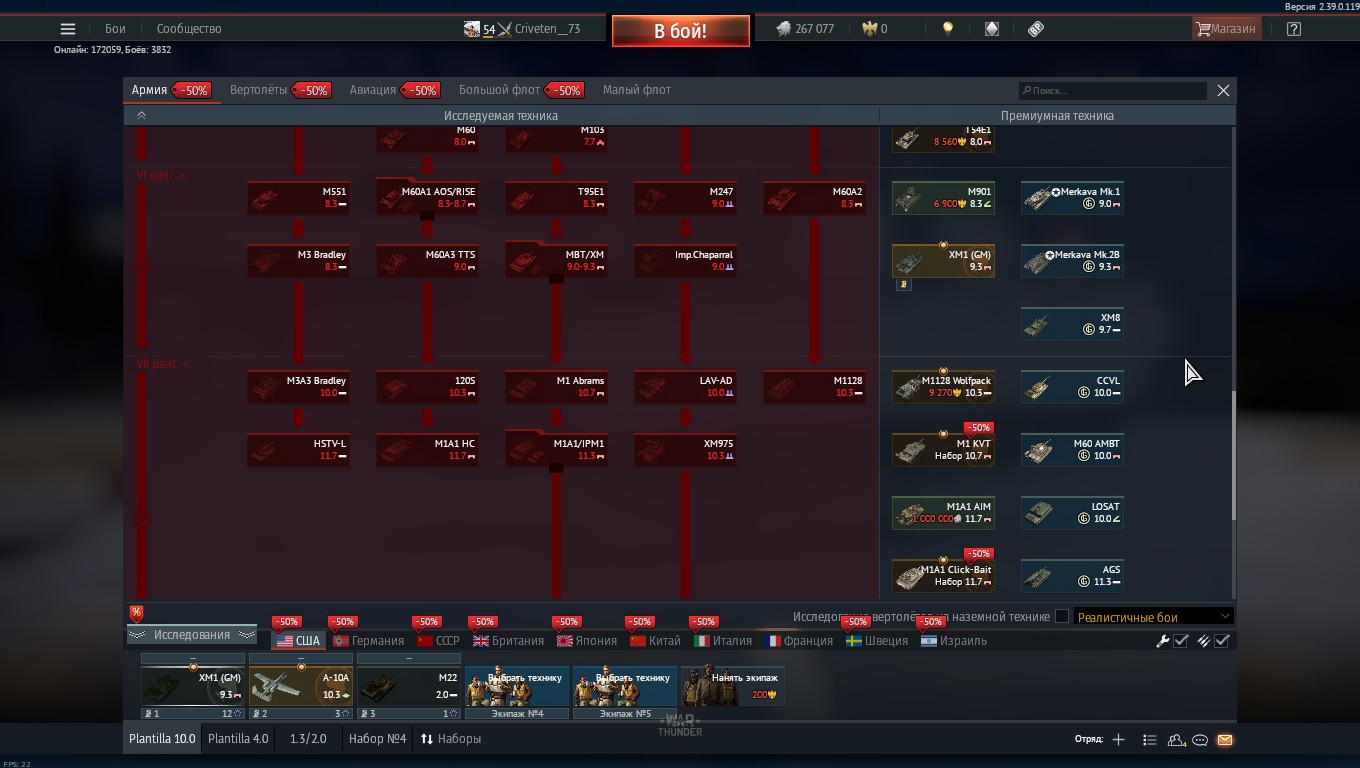Collapse the VI ранг section
Viewport: 1360px width, 768px height.
point(160,175)
